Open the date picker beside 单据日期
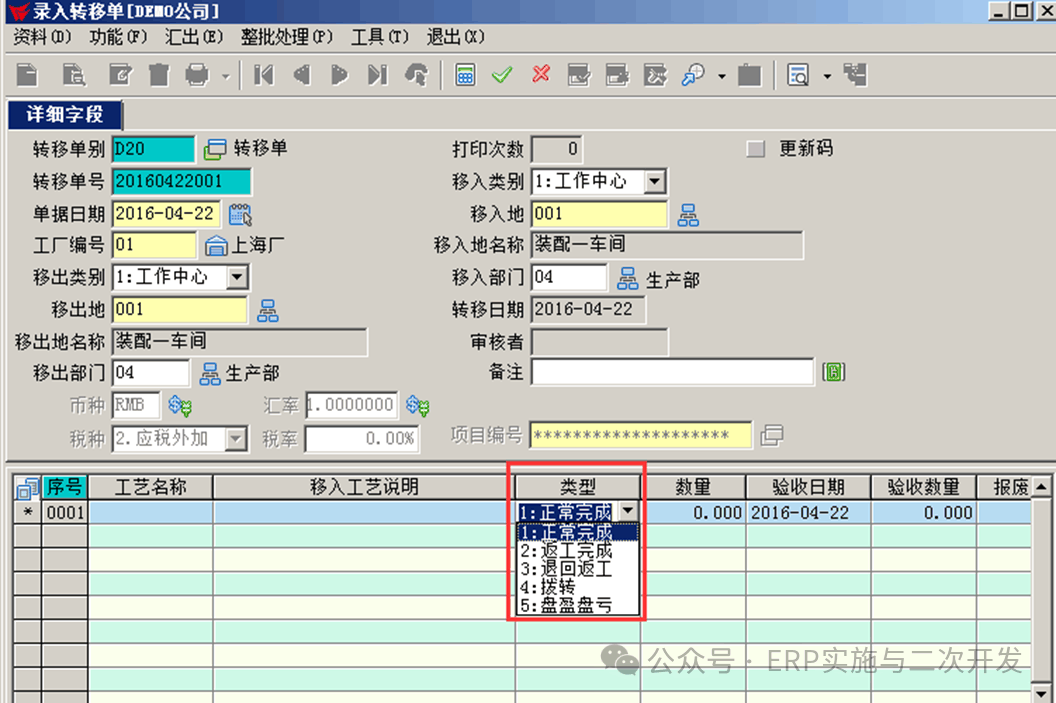 [240, 214]
